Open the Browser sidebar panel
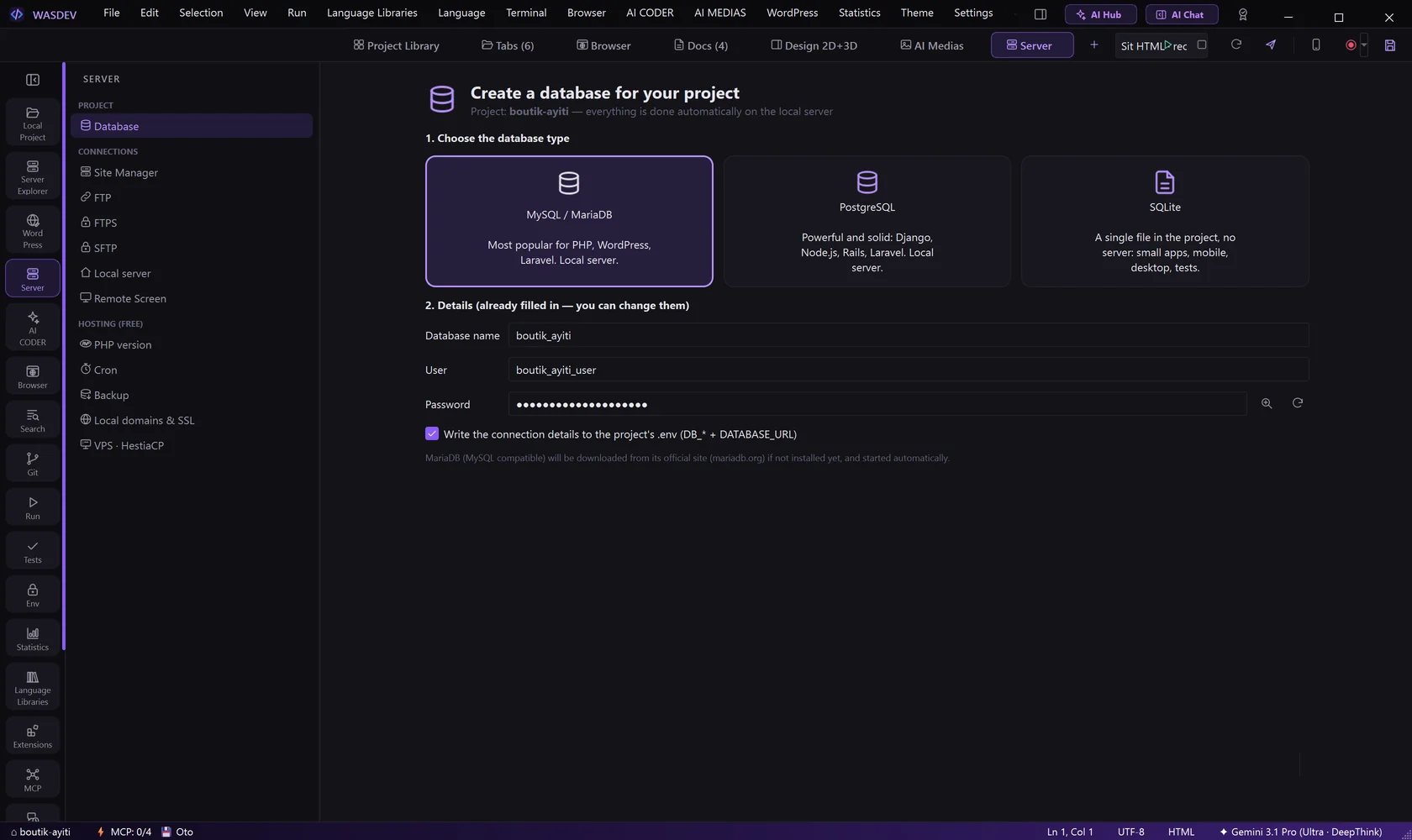This screenshot has height=840, width=1412. (32, 377)
